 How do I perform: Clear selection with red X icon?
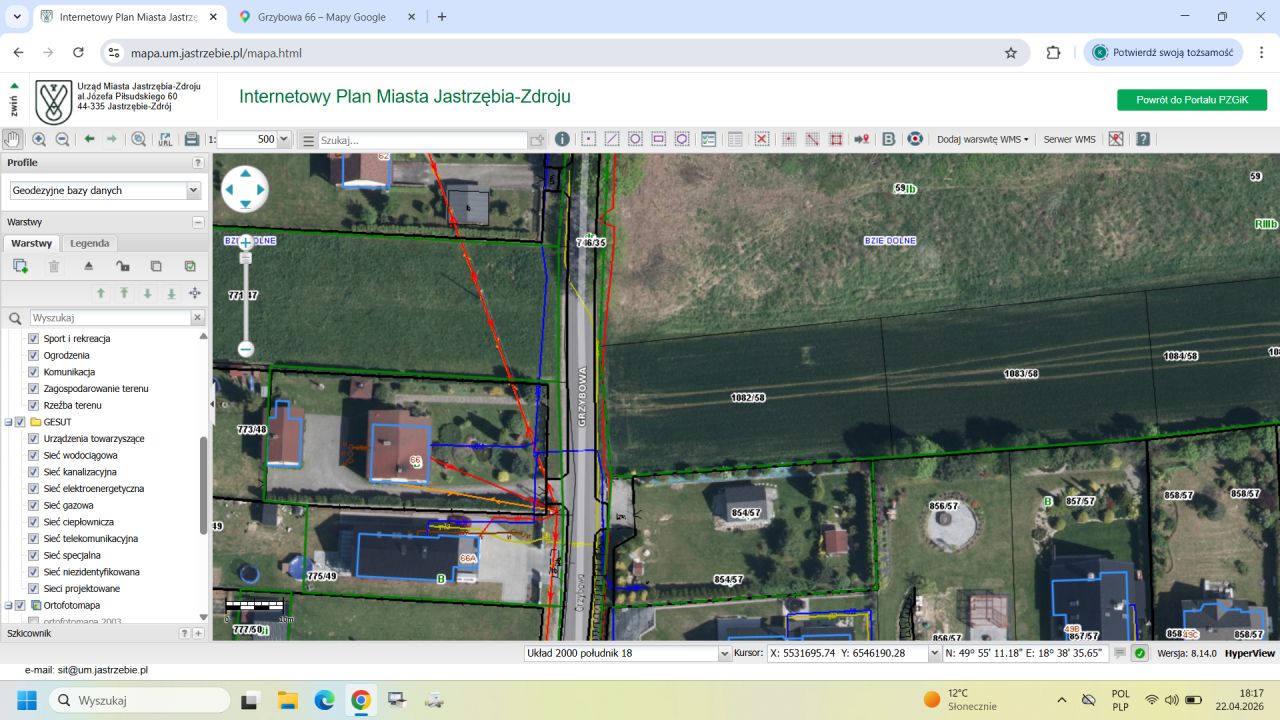761,139
